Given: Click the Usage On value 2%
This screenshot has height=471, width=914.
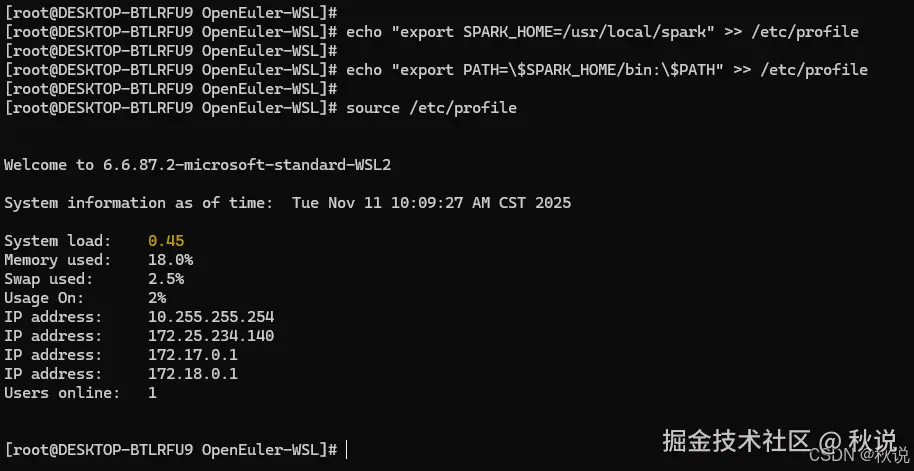Looking at the screenshot, I should click(x=157, y=298).
